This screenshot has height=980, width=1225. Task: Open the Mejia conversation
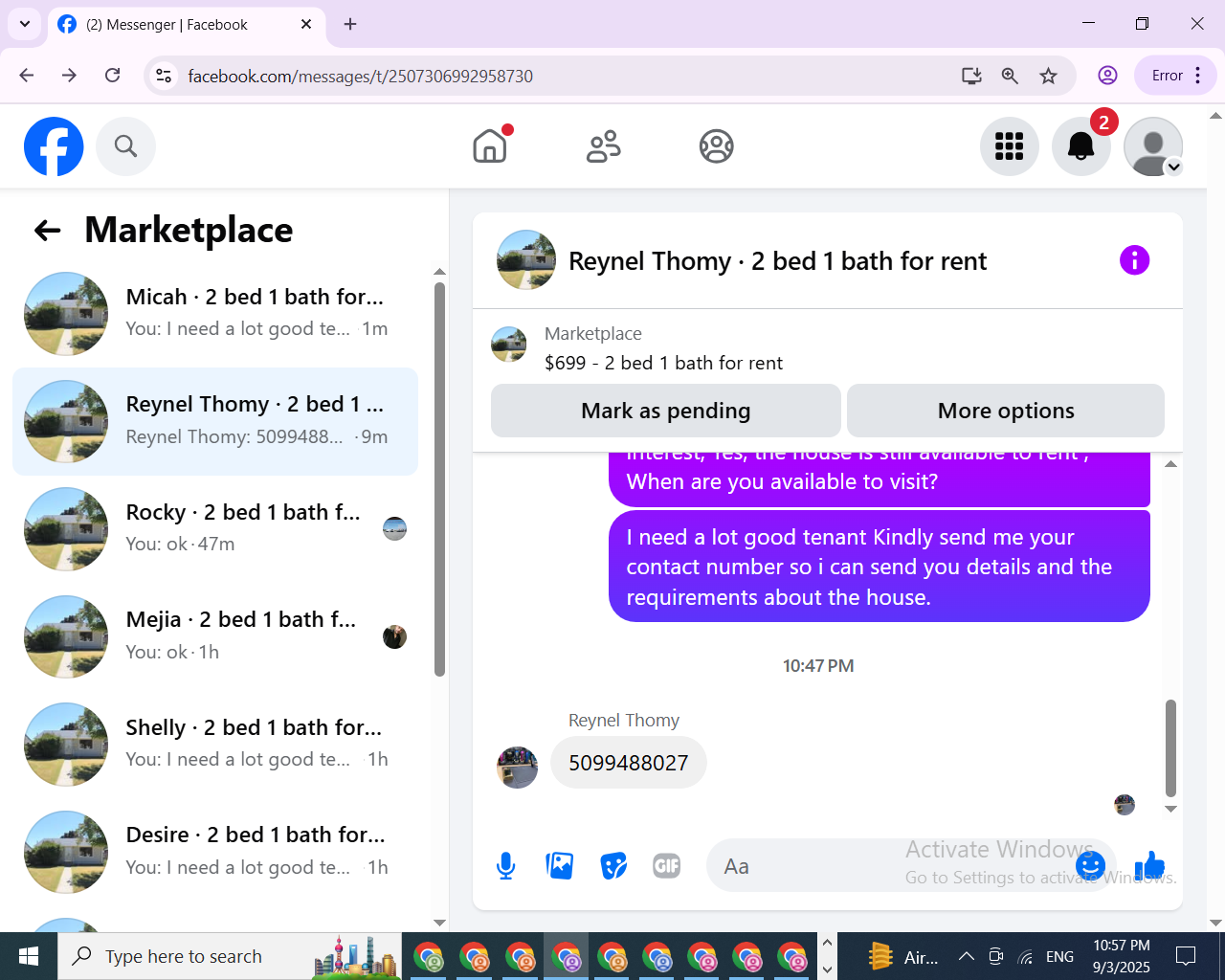pos(215,636)
